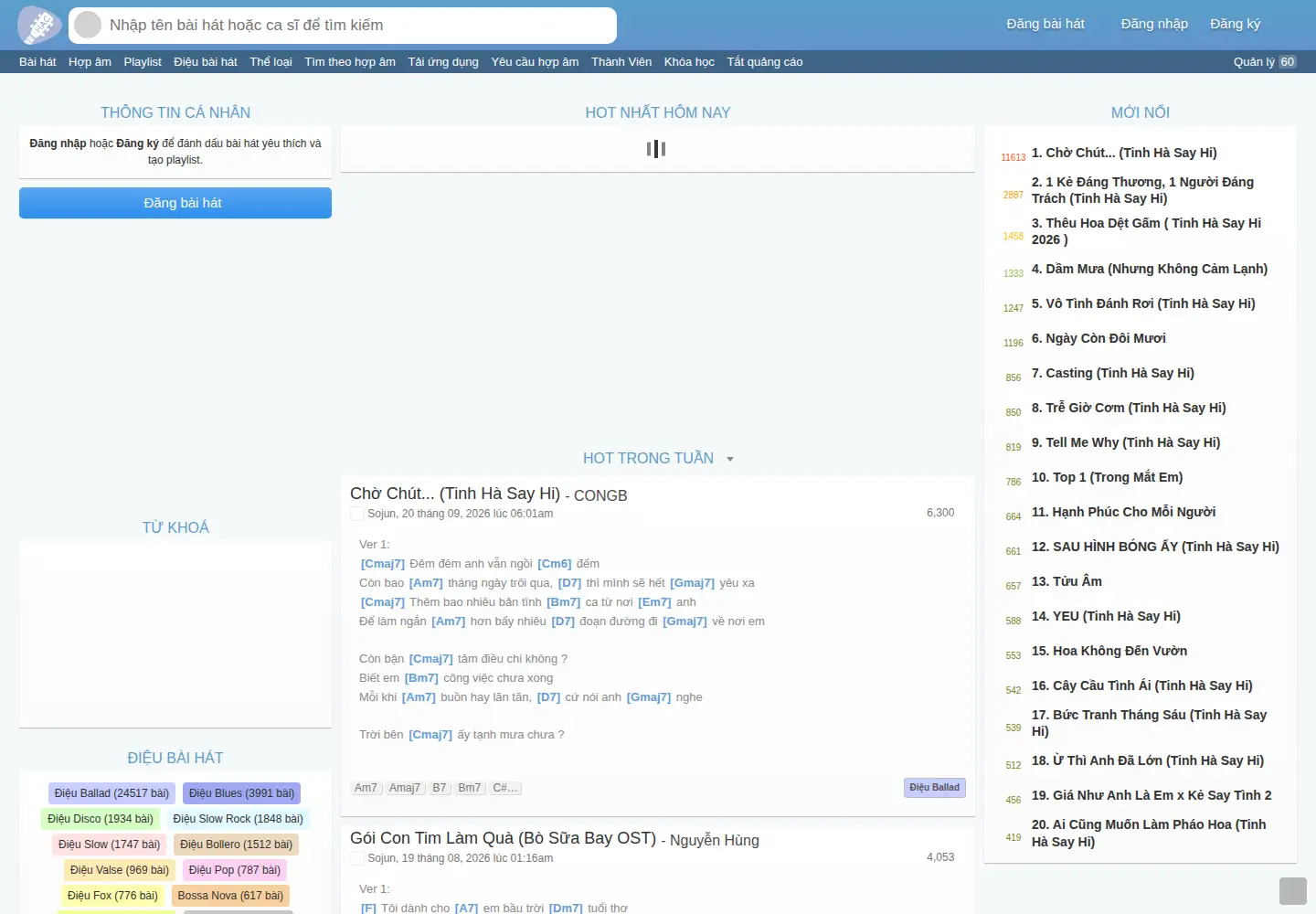
Task: Tick the checkbox beside Sojun, 19 tháng 08
Action: coord(357,858)
